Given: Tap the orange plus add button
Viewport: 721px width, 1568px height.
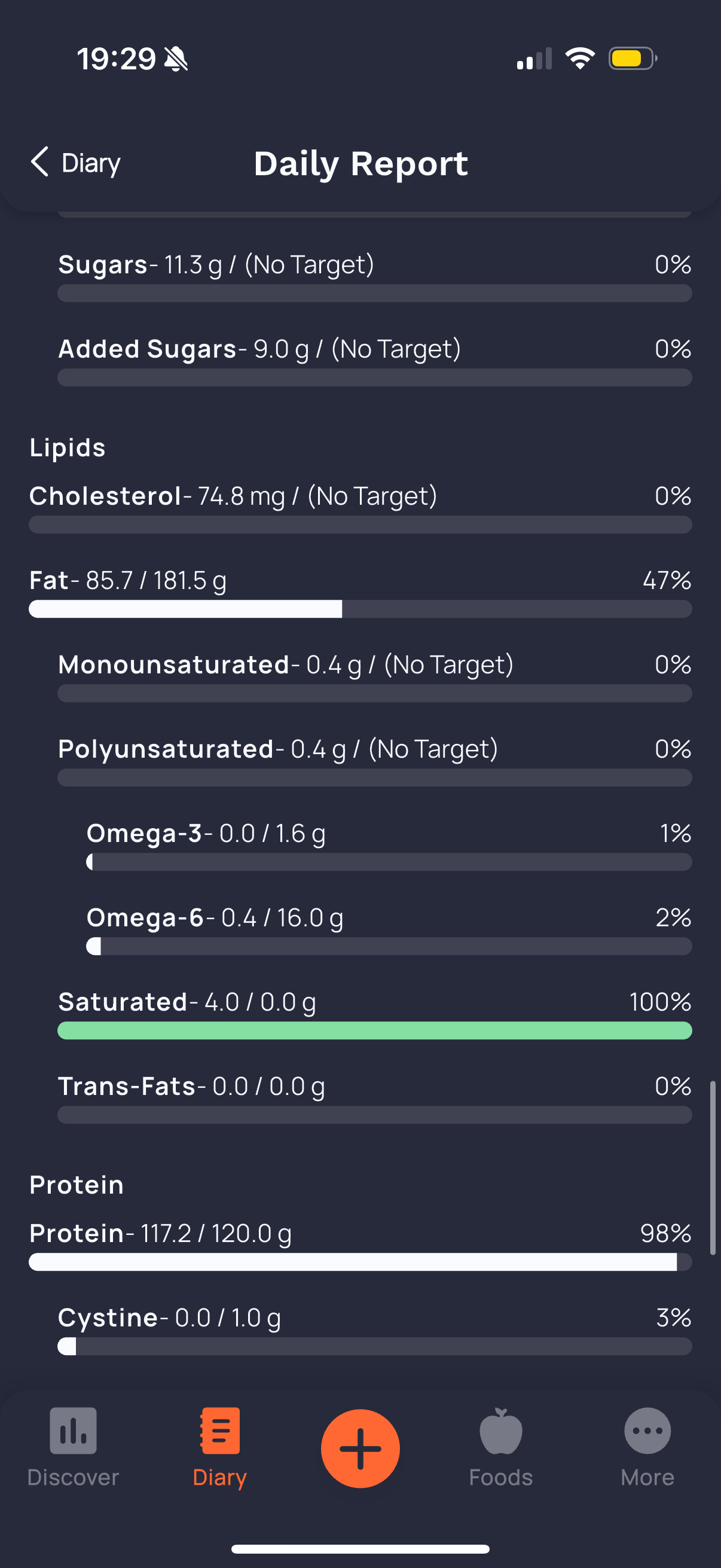Looking at the screenshot, I should (360, 1448).
